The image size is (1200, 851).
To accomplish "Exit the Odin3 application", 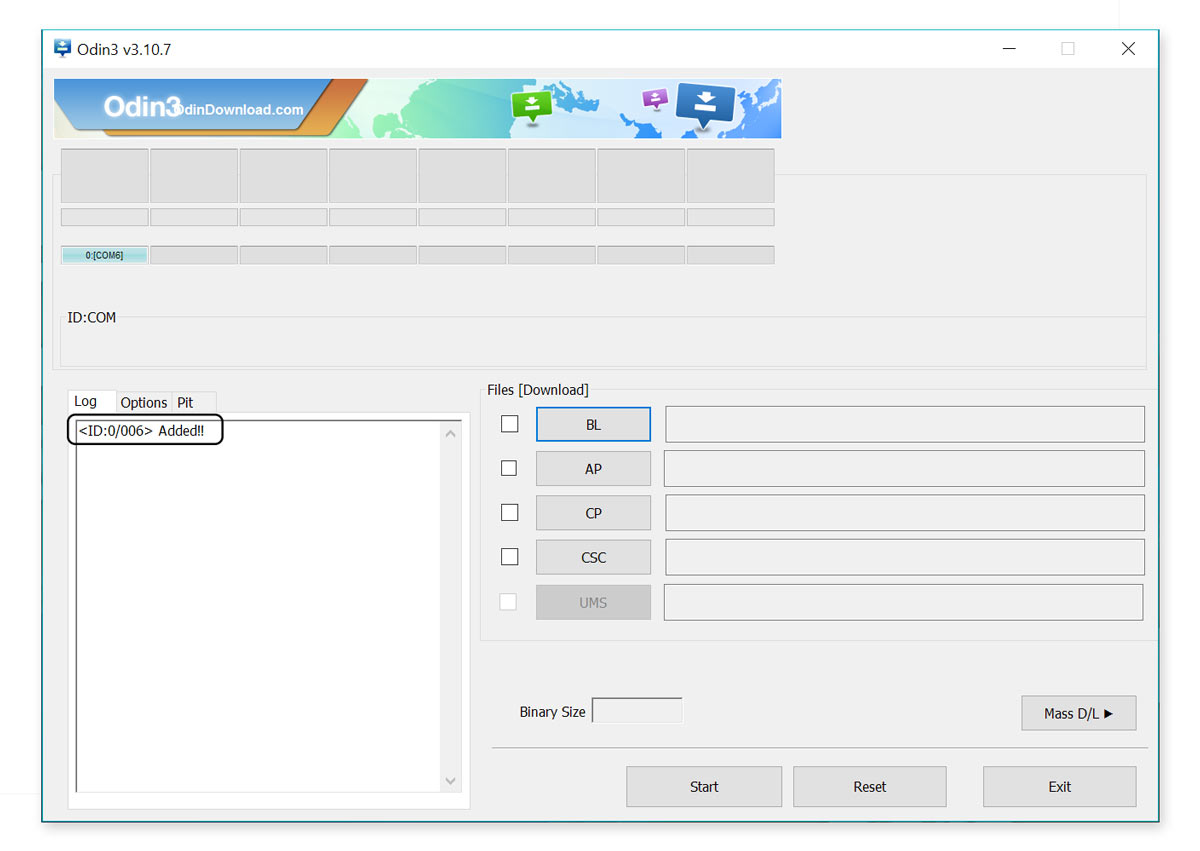I will [x=1060, y=786].
